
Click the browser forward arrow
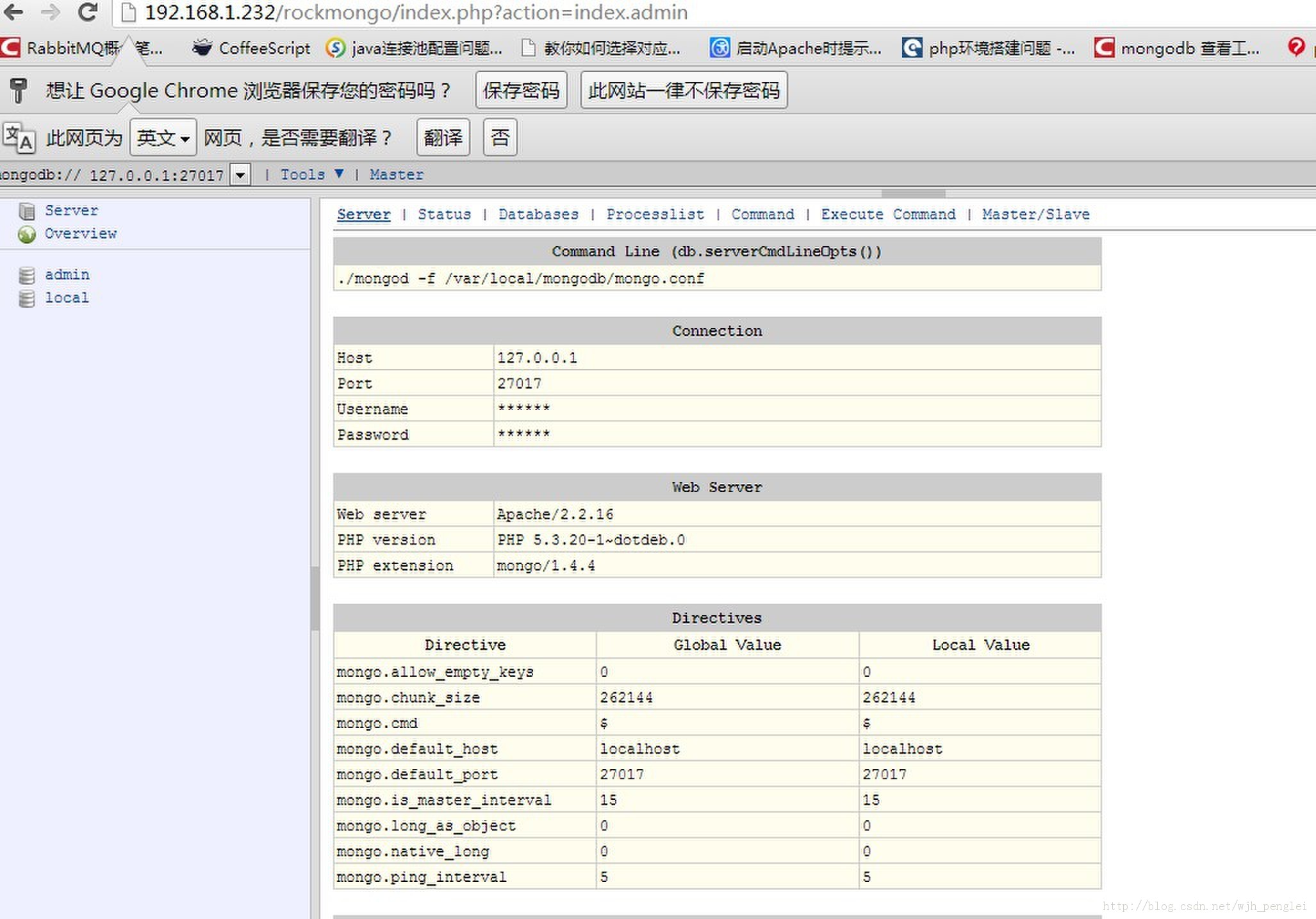[50, 12]
